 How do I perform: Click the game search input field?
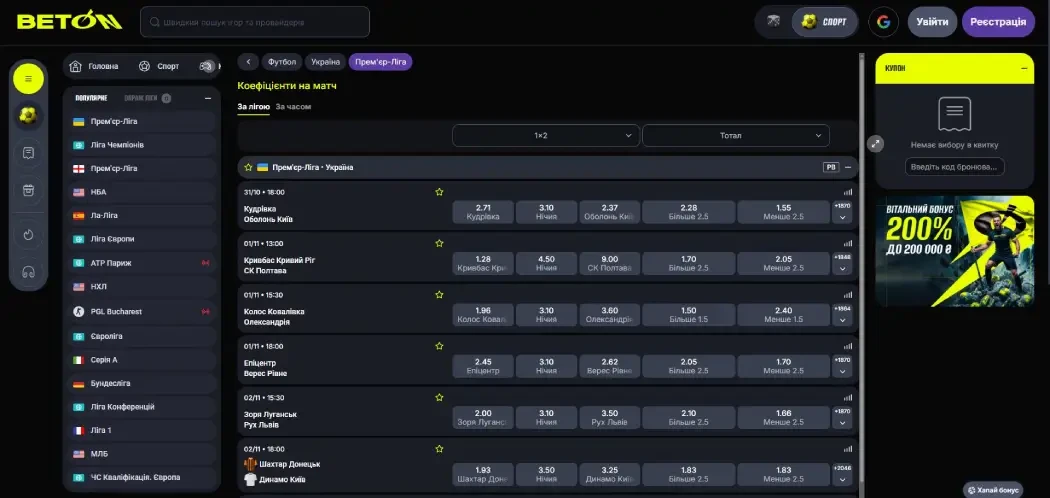(x=255, y=21)
